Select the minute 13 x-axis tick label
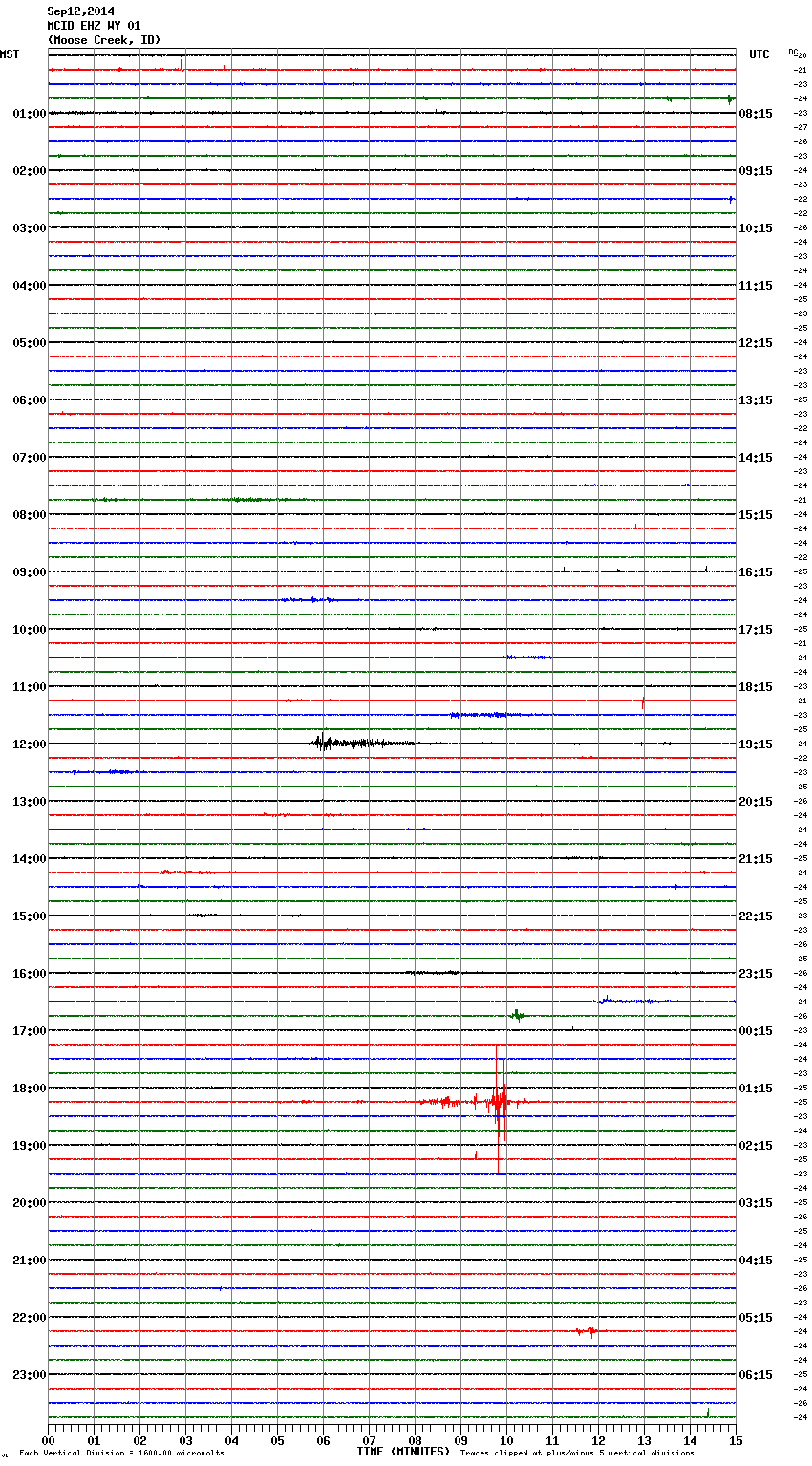The width and height of the screenshot is (812, 1466). 644,1440
